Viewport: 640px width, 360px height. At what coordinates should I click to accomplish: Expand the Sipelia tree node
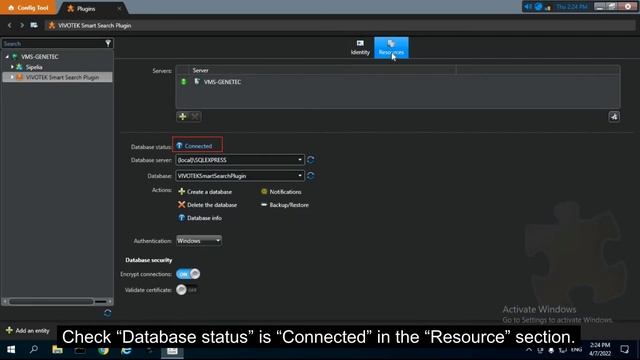pos(12,67)
